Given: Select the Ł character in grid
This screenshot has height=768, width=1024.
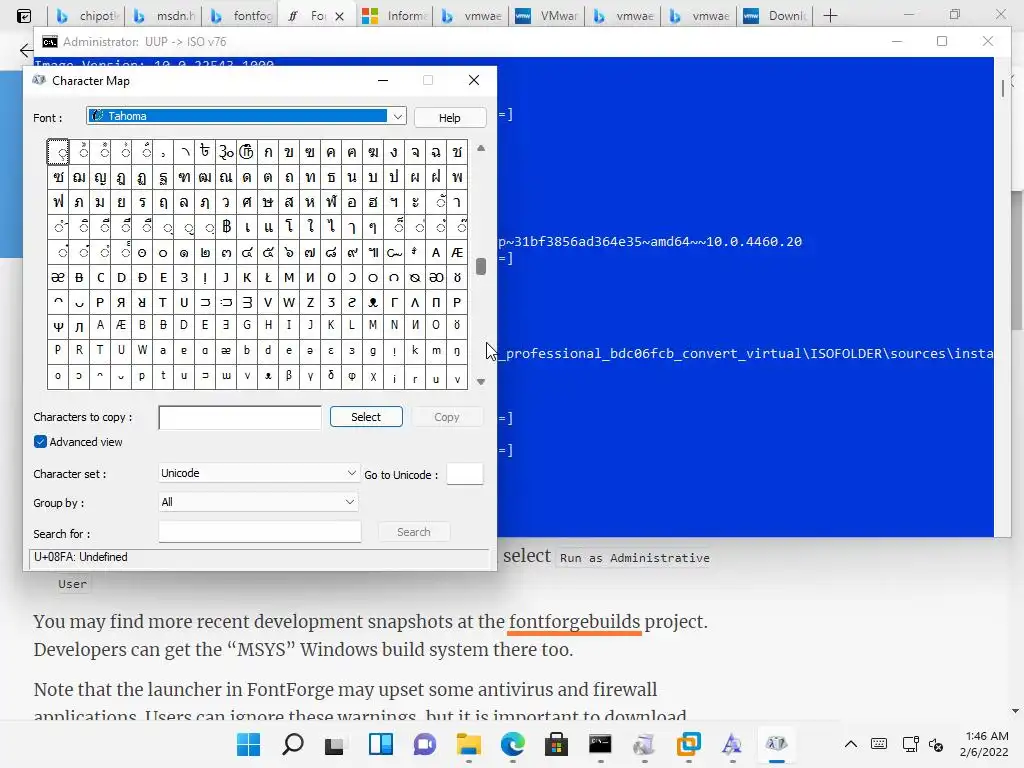Looking at the screenshot, I should point(268,277).
